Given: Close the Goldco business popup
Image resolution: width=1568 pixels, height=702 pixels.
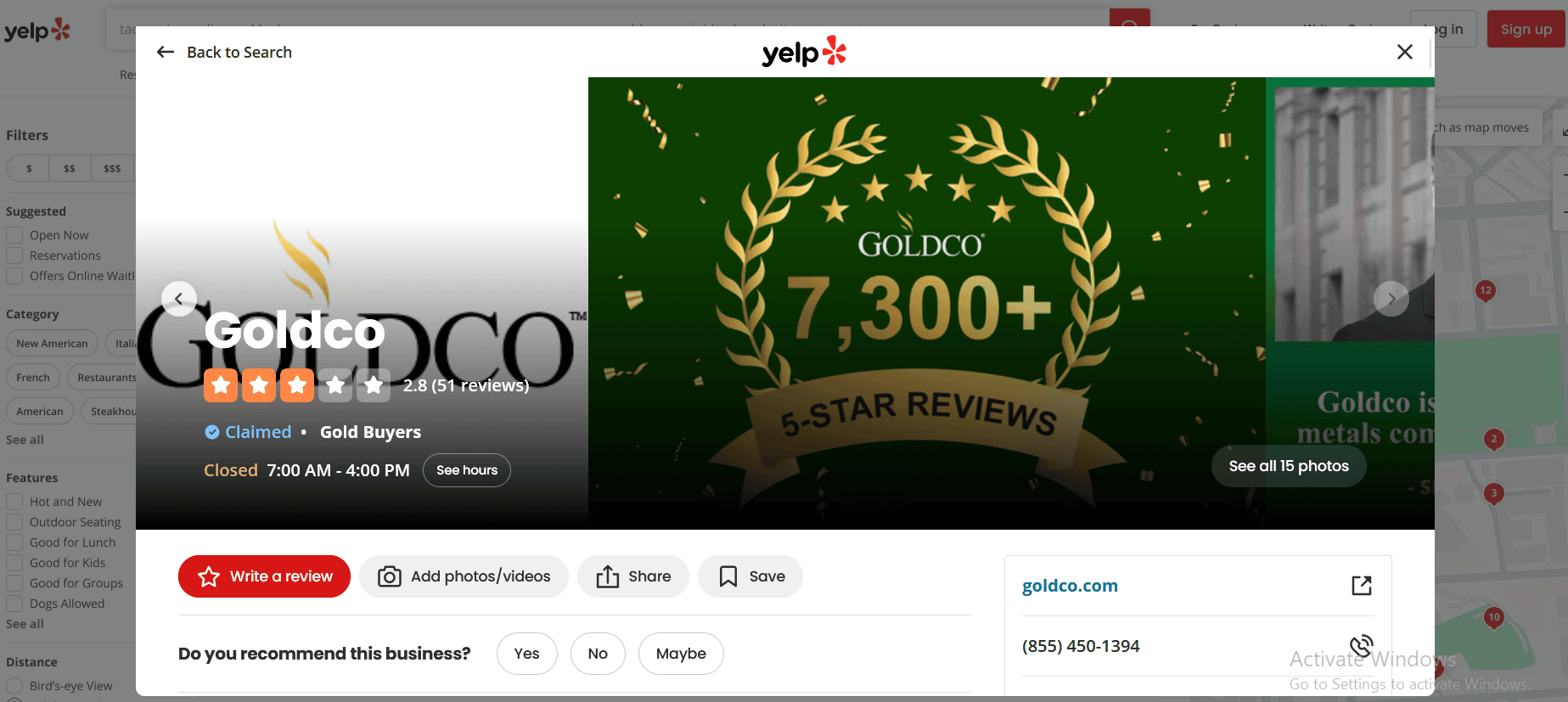Looking at the screenshot, I should pyautogui.click(x=1405, y=52).
